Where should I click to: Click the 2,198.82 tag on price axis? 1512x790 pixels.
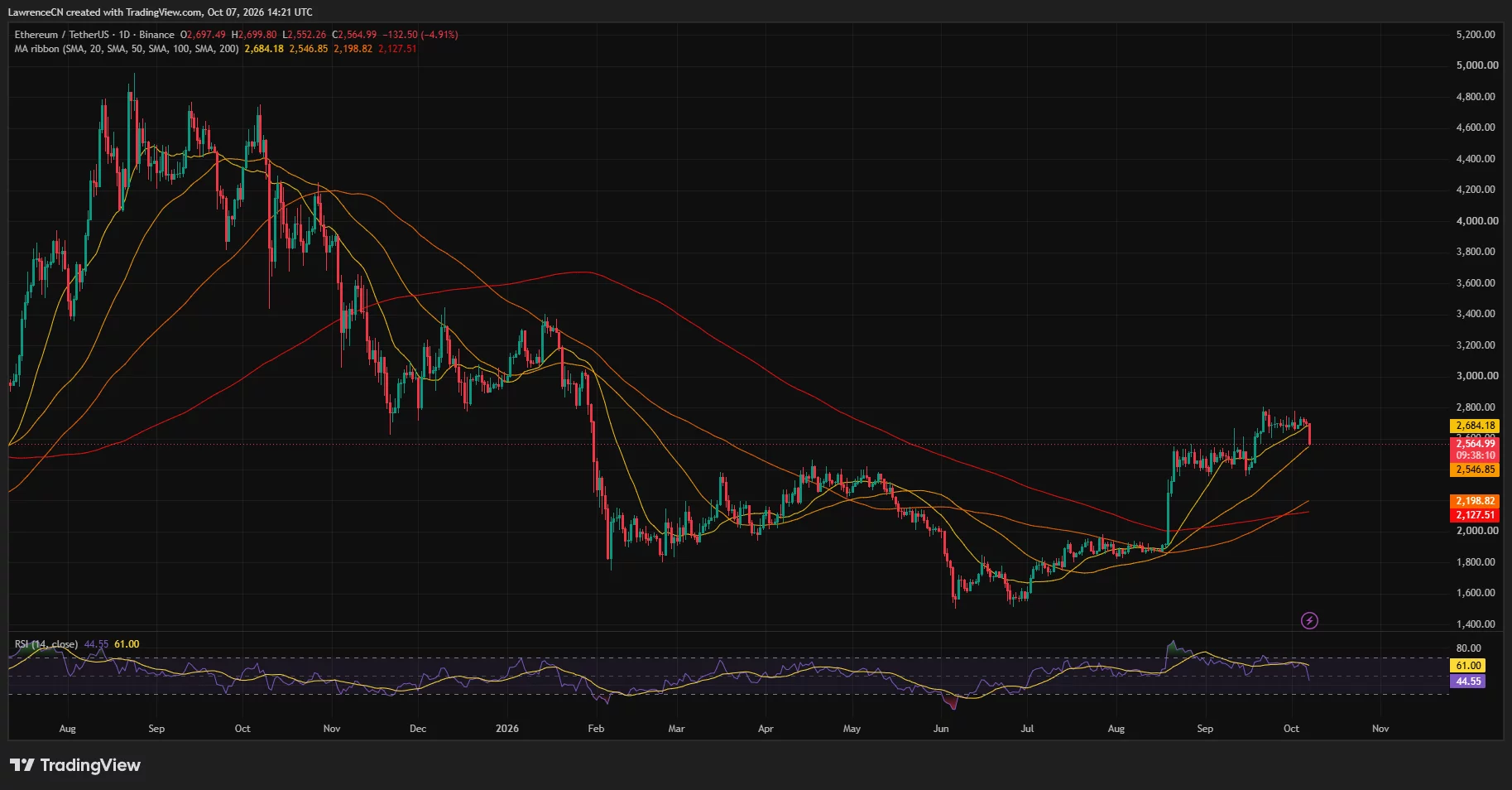click(1476, 501)
